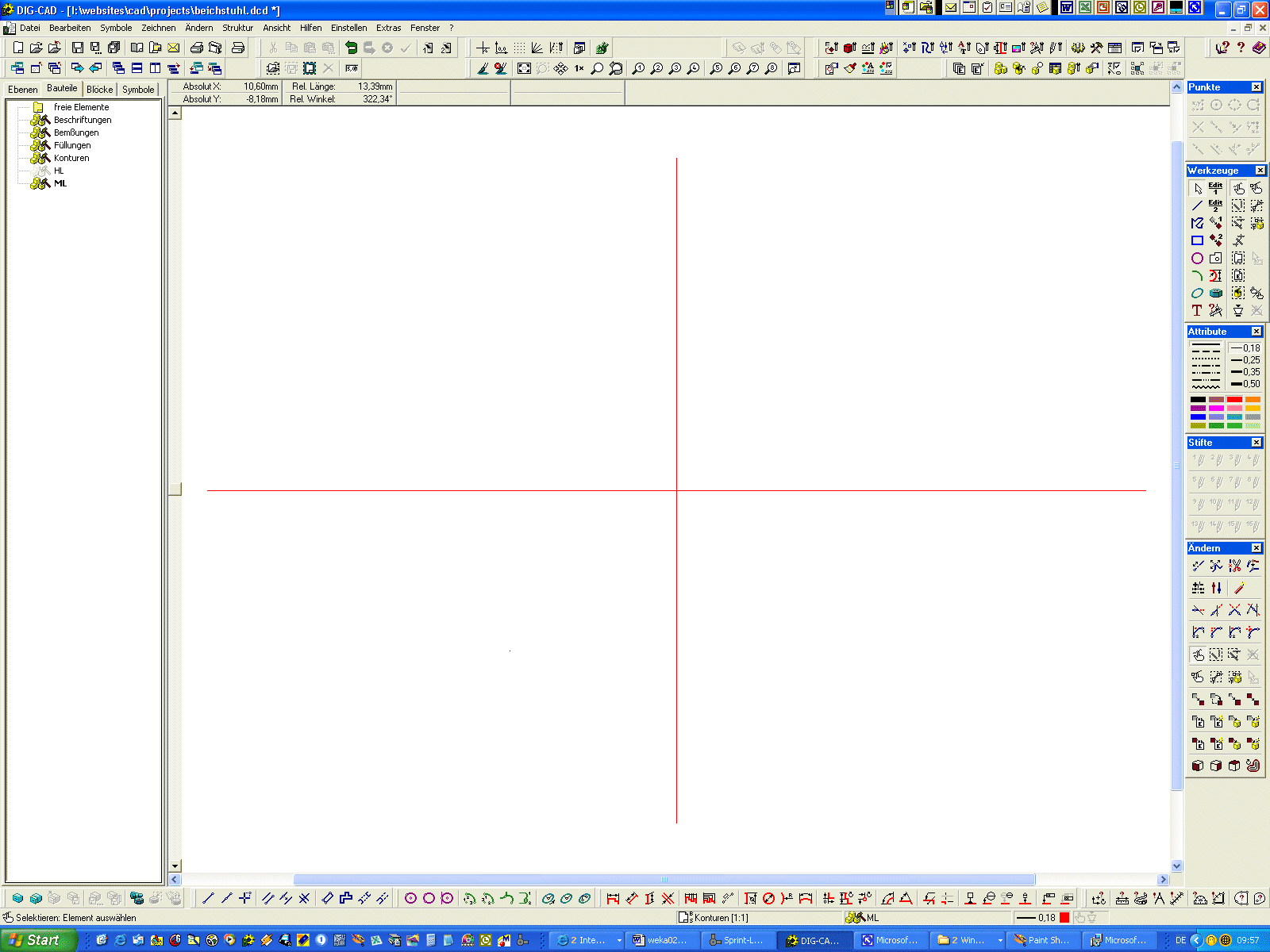This screenshot has width=1270, height=952.
Task: Pick the magenta color swatch in Attribute
Action: pos(1216,408)
